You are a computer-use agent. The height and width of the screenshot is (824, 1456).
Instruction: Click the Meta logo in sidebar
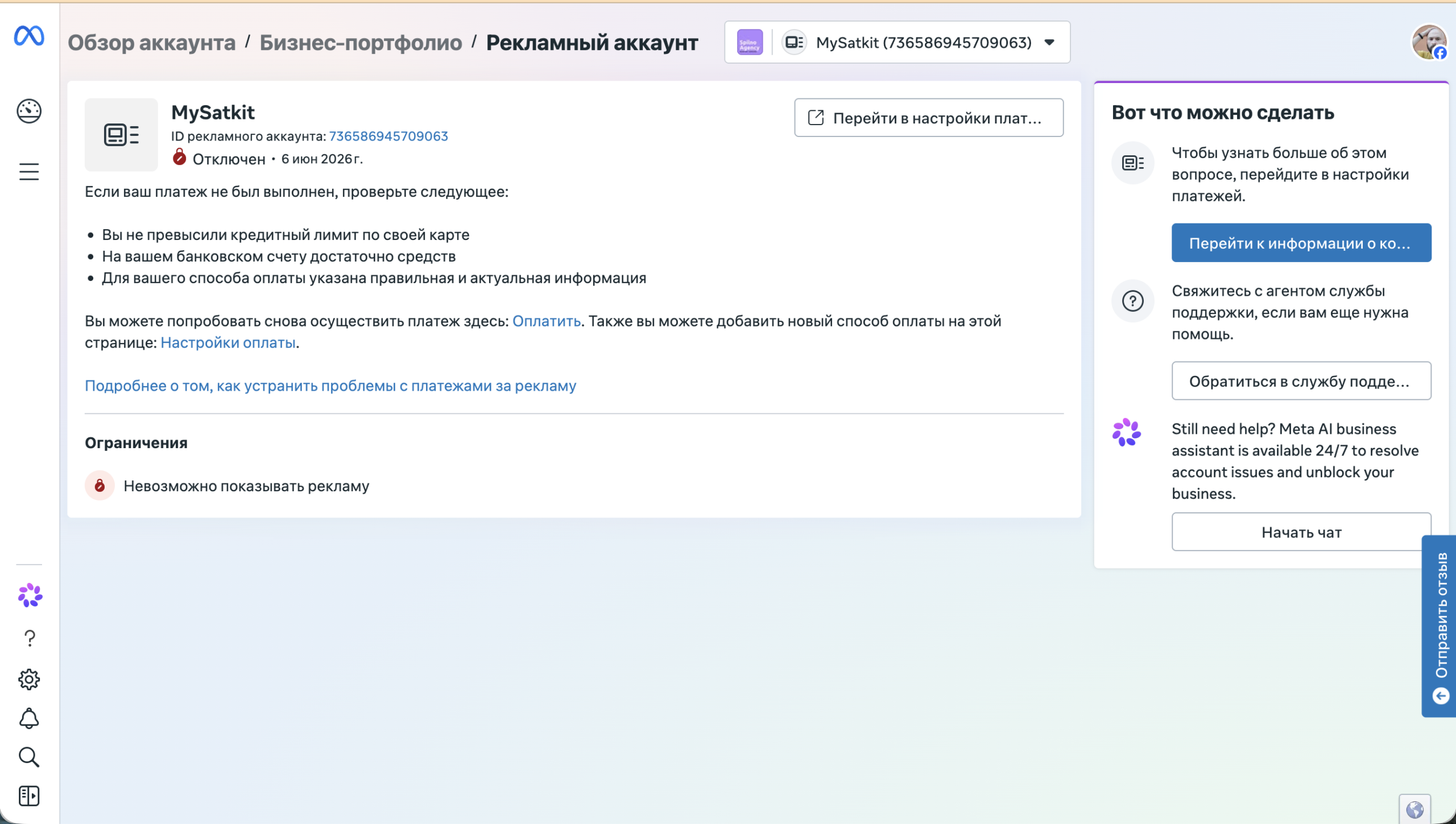[29, 36]
